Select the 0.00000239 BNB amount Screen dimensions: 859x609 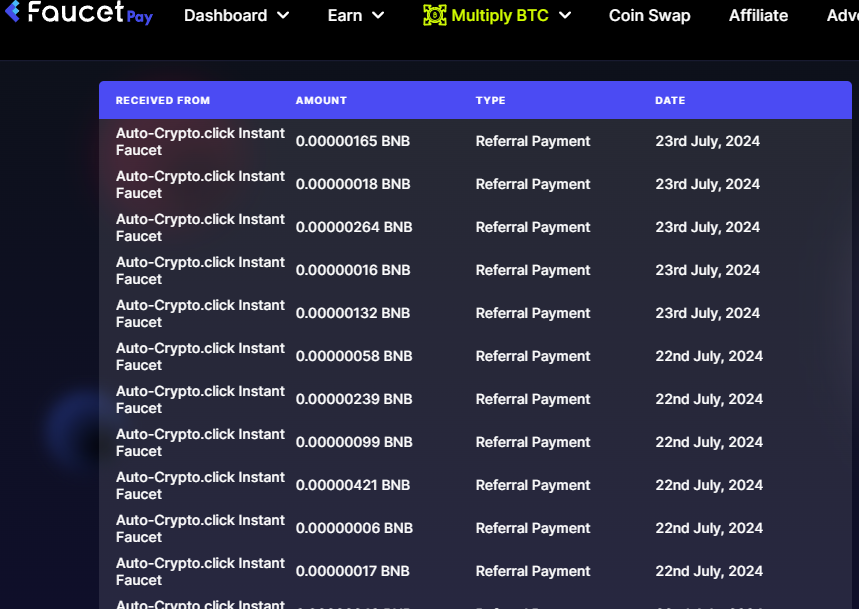coord(354,399)
